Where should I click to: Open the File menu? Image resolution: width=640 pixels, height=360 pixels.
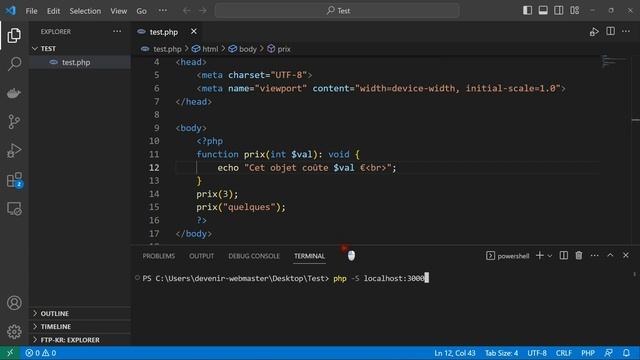point(31,11)
